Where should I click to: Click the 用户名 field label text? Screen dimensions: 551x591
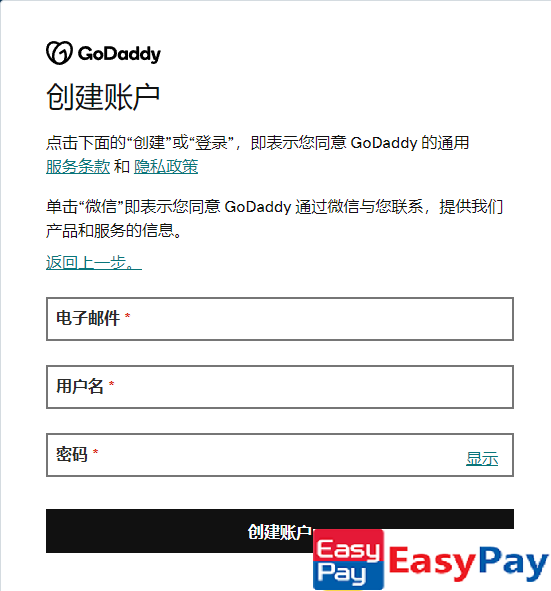80,386
